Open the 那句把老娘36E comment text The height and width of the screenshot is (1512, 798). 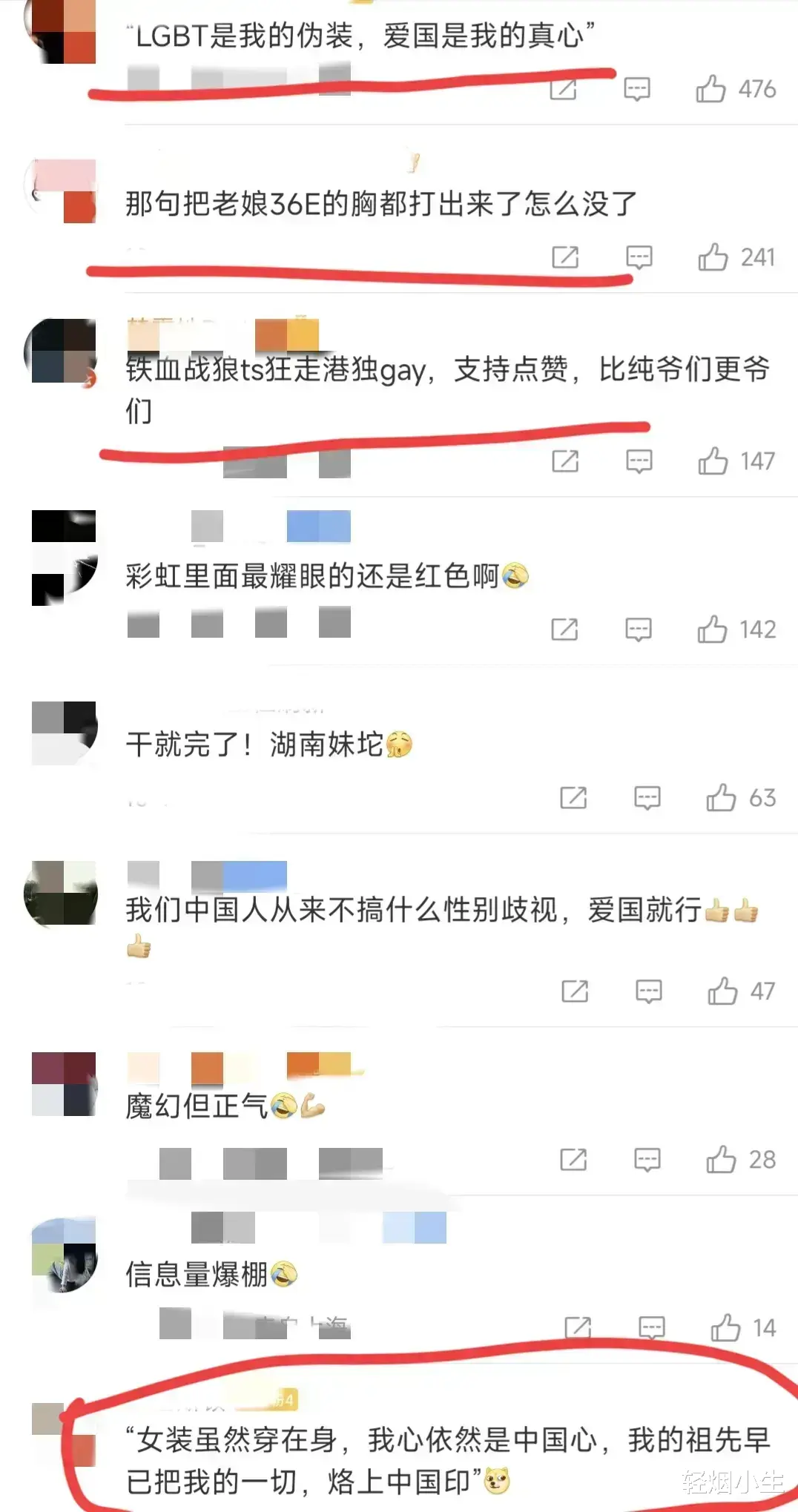point(381,203)
